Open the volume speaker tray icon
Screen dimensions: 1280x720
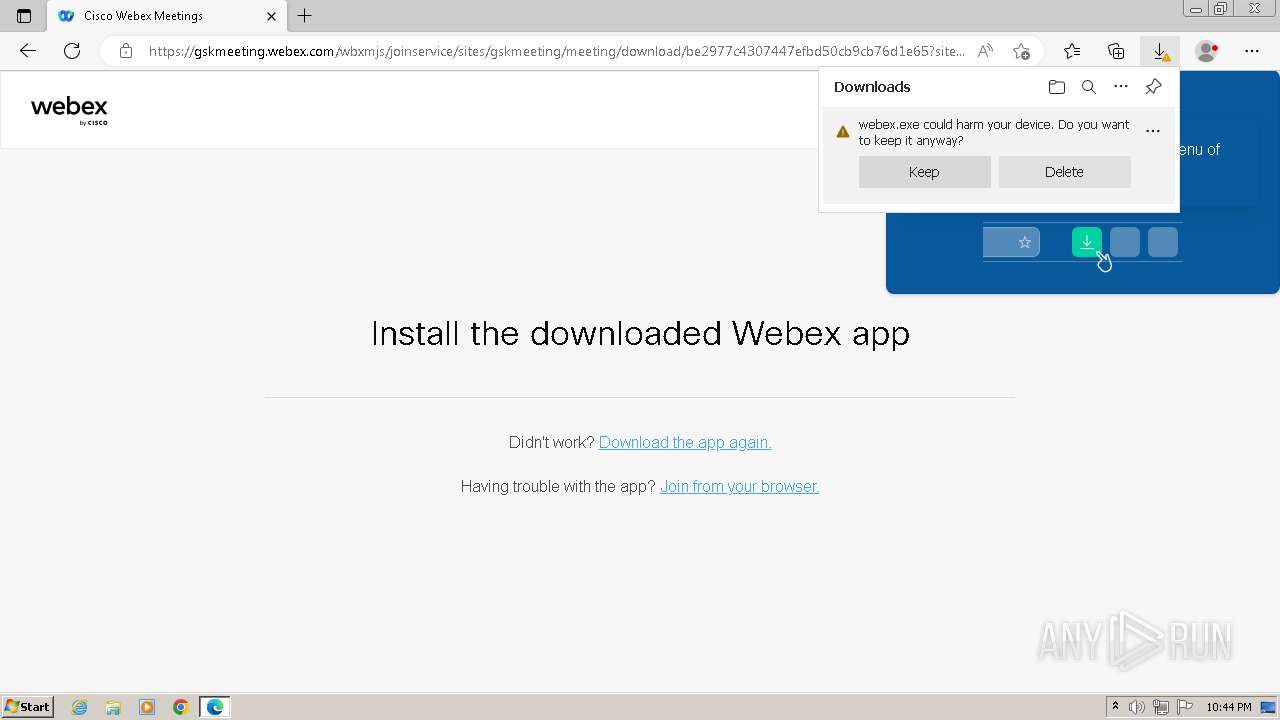(1137, 707)
